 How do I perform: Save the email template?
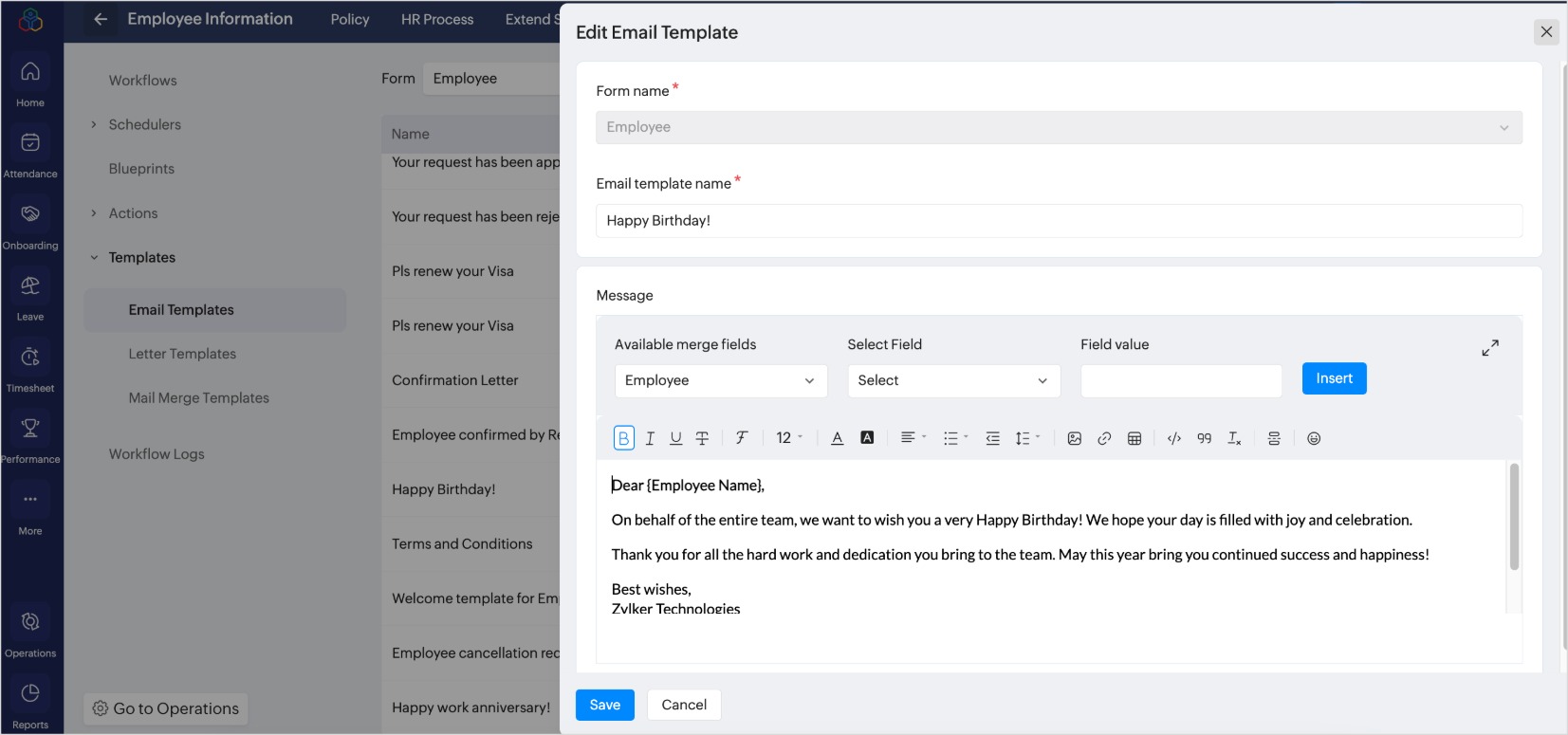coord(604,705)
